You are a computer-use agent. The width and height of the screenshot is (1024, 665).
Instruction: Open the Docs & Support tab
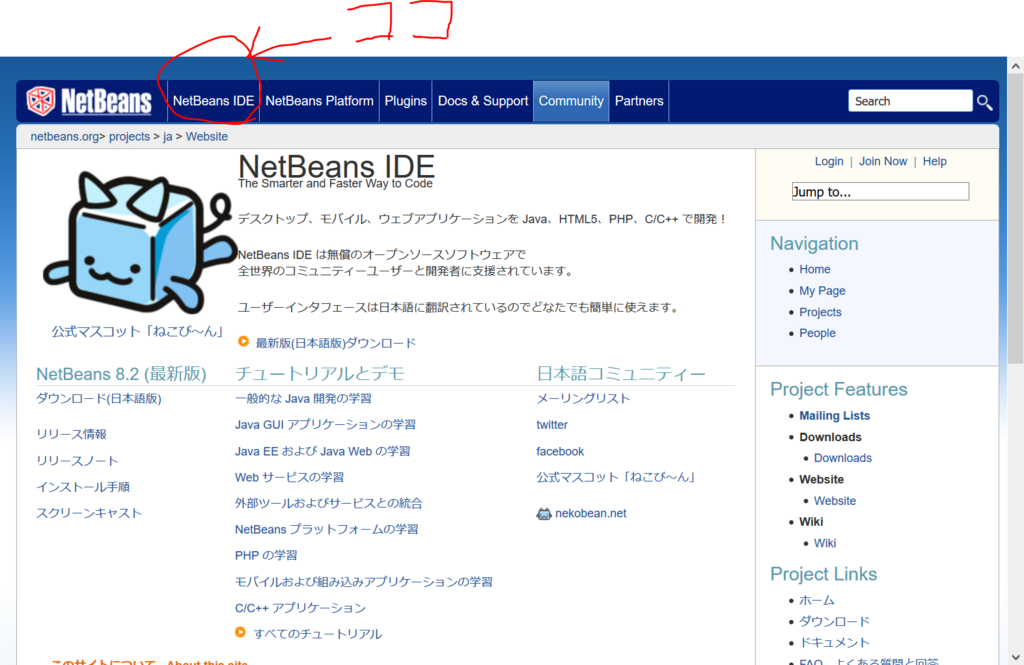[x=483, y=101]
